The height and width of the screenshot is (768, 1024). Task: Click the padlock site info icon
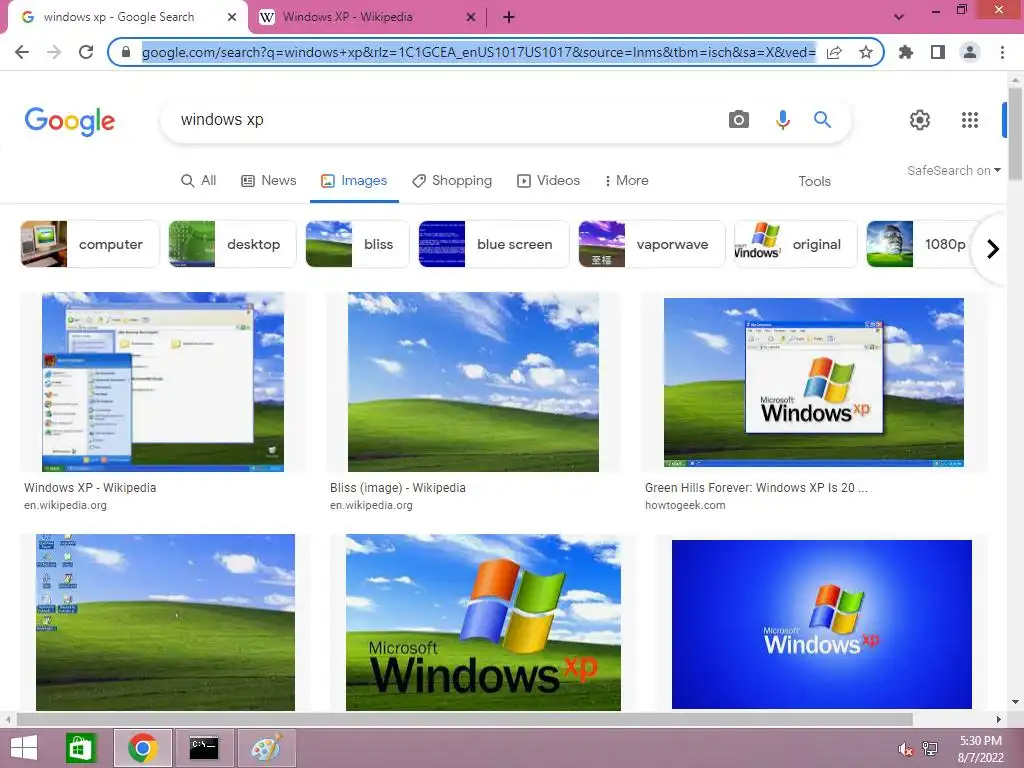click(x=125, y=52)
